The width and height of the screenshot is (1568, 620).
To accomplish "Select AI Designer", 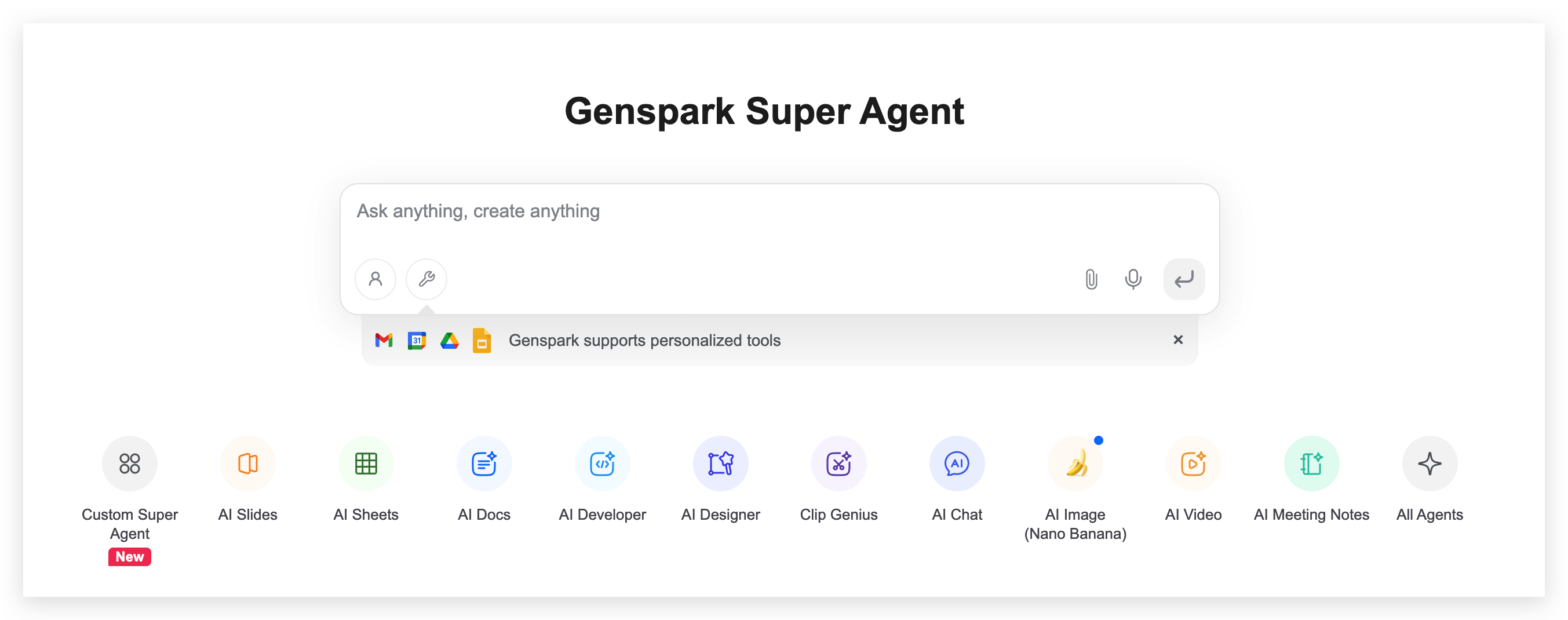I will [721, 464].
